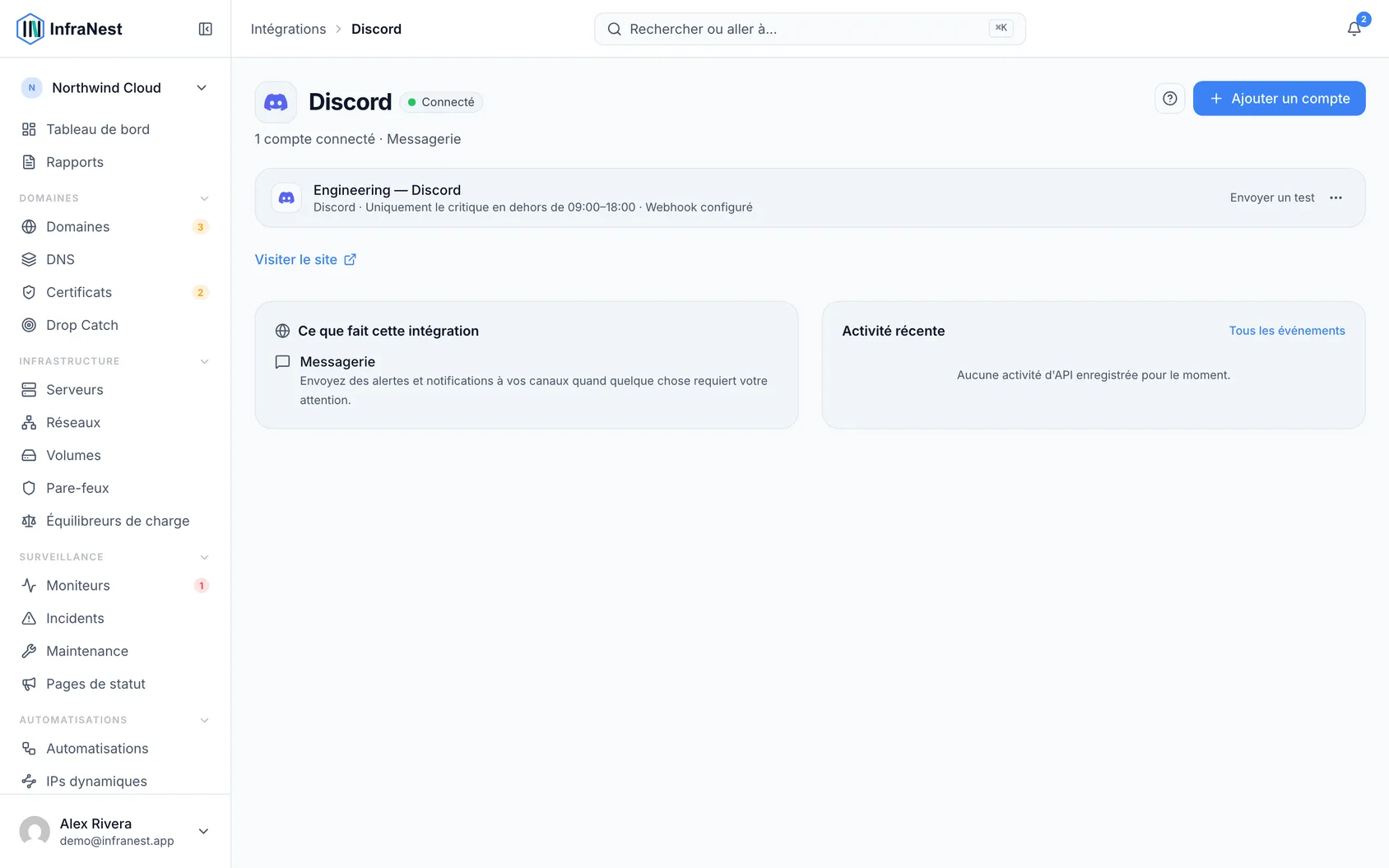Click the Incidents warning icon

coord(29,618)
